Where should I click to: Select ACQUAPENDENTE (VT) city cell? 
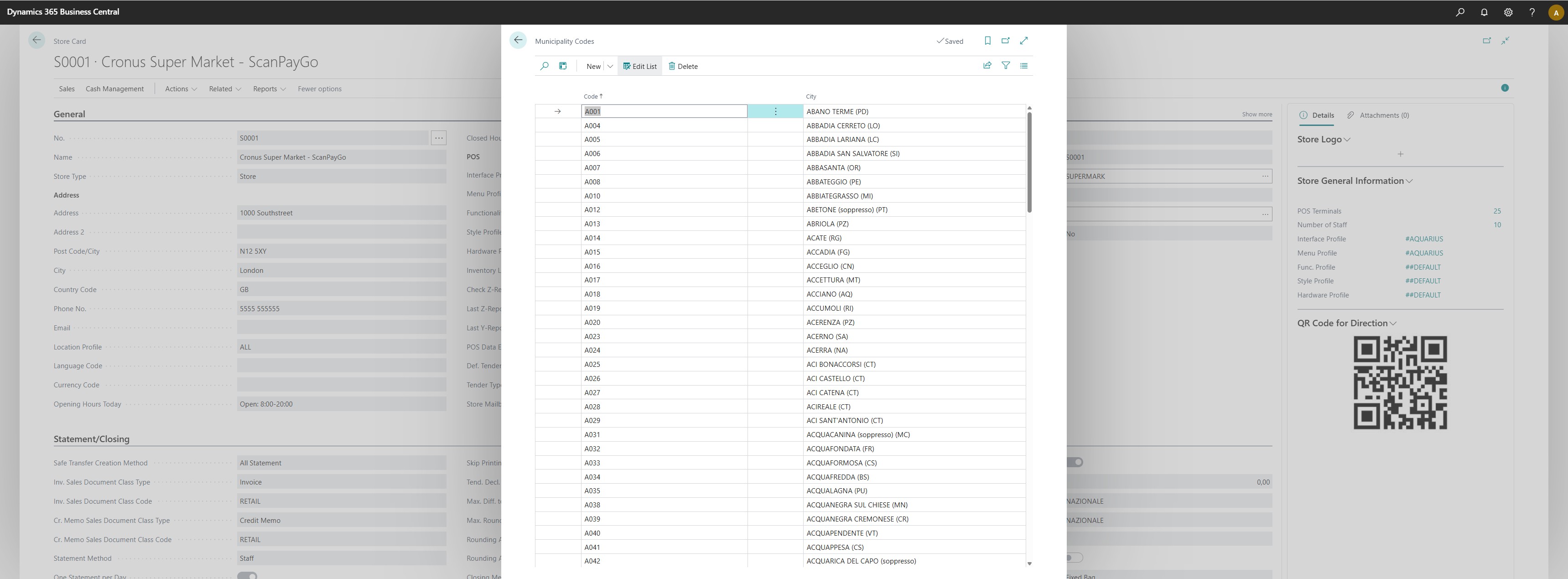click(x=914, y=533)
